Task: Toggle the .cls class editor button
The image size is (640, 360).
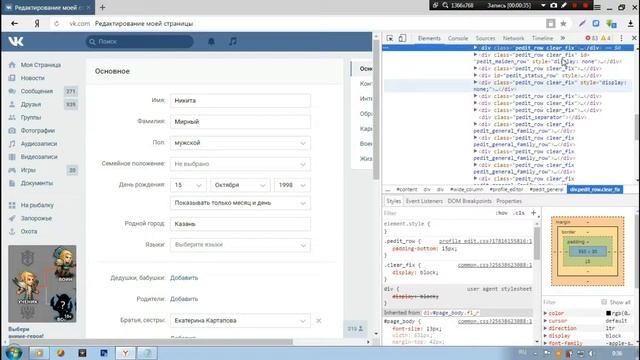Action: click(x=519, y=213)
